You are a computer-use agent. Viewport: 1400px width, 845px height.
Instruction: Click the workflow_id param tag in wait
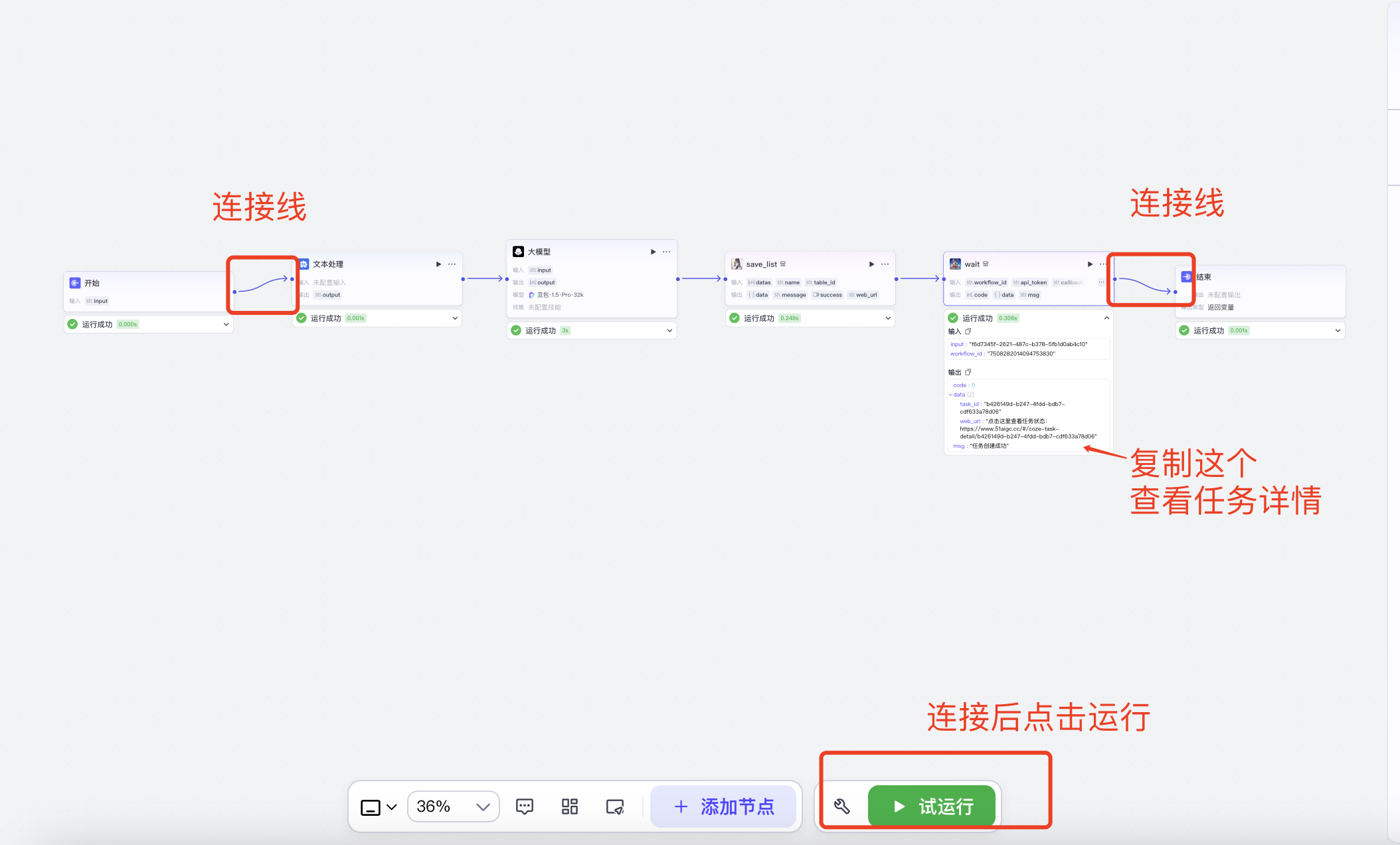[x=987, y=282]
